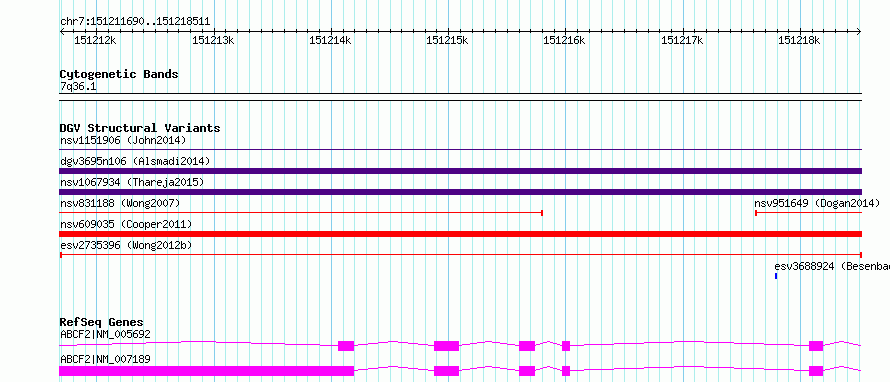Select NM_007189 exon near 151215k
The image size is (890, 382).
(446, 371)
